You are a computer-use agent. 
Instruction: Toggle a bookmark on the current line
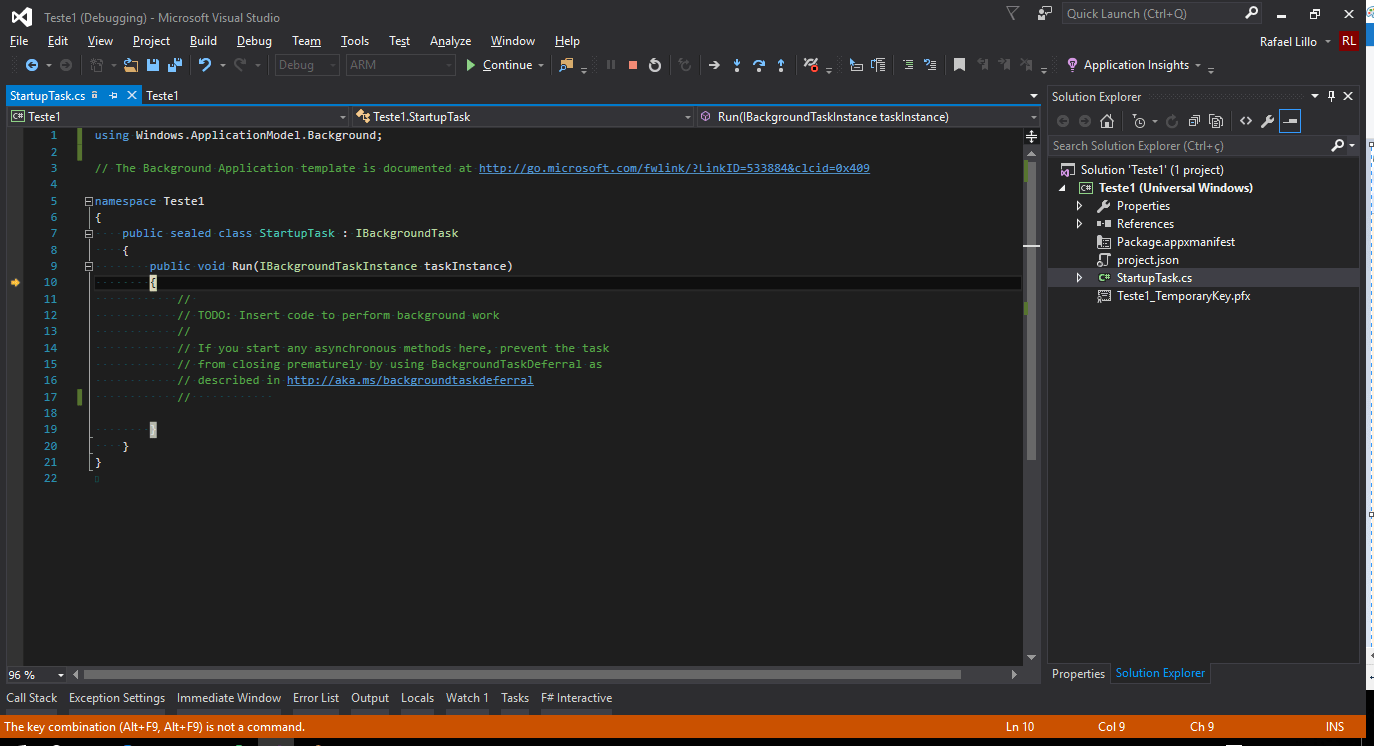point(959,65)
